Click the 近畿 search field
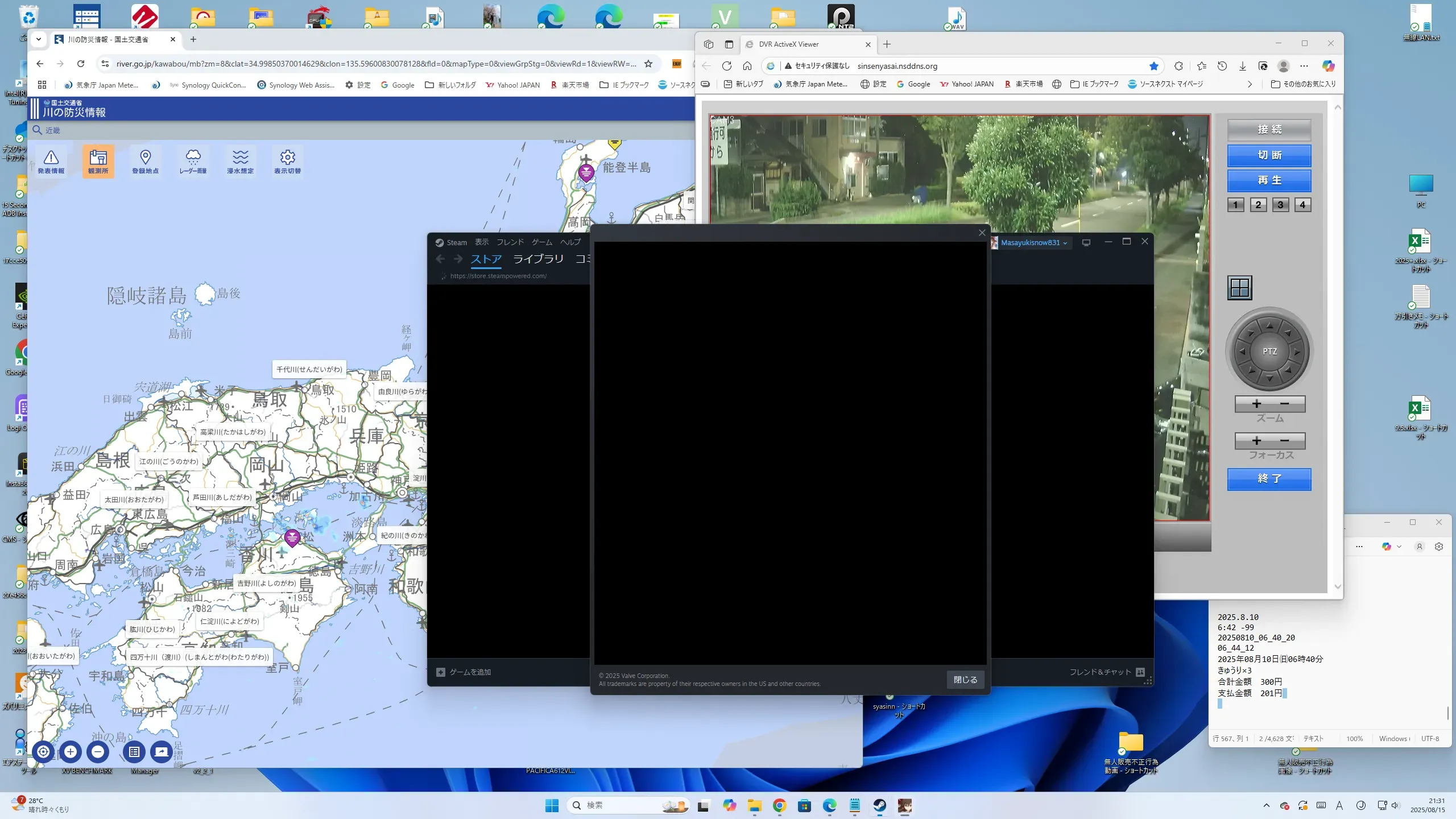Image resolution: width=1456 pixels, height=819 pixels. click(53, 130)
